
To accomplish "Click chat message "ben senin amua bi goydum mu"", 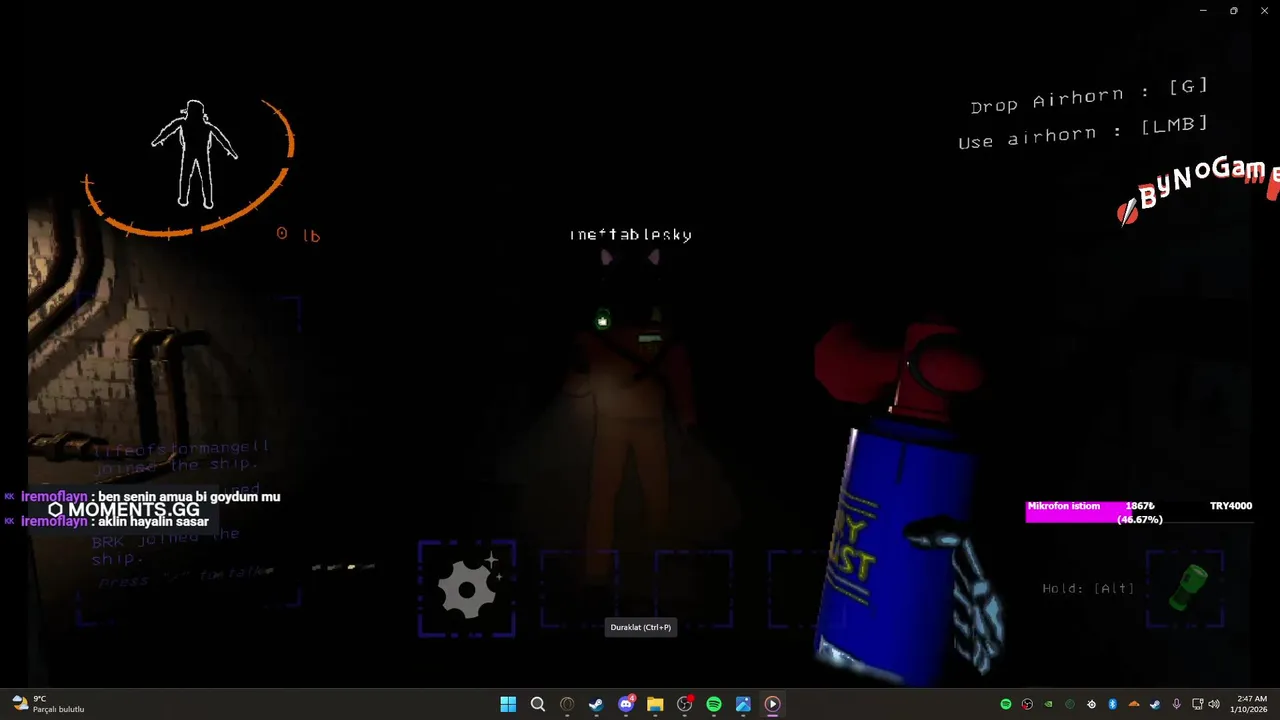I will (189, 497).
